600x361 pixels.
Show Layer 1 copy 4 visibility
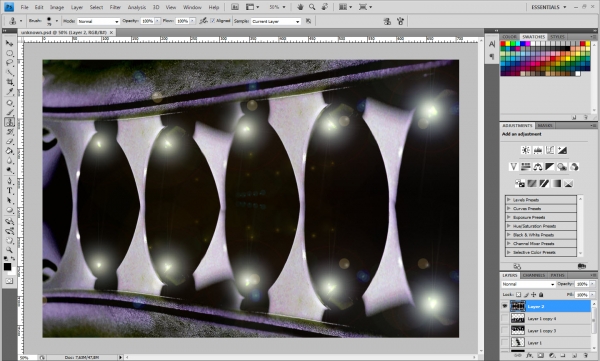[505, 319]
